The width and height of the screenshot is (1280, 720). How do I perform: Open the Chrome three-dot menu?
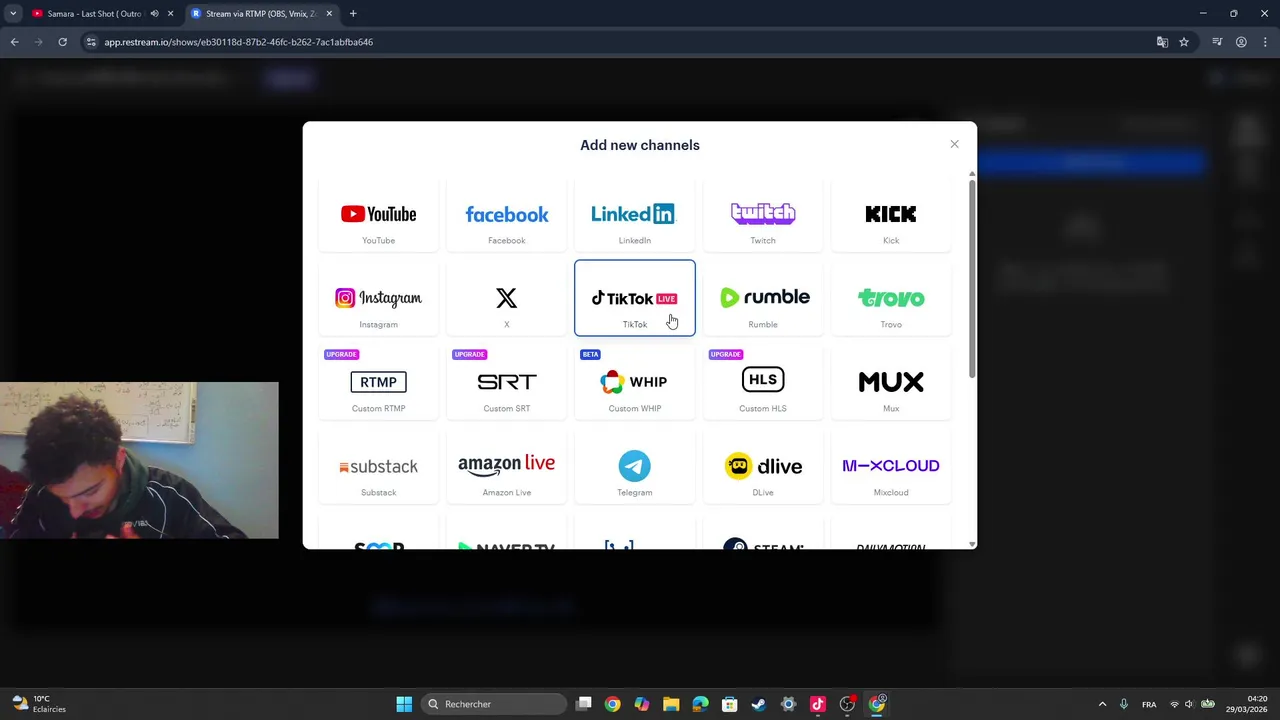point(1264,42)
